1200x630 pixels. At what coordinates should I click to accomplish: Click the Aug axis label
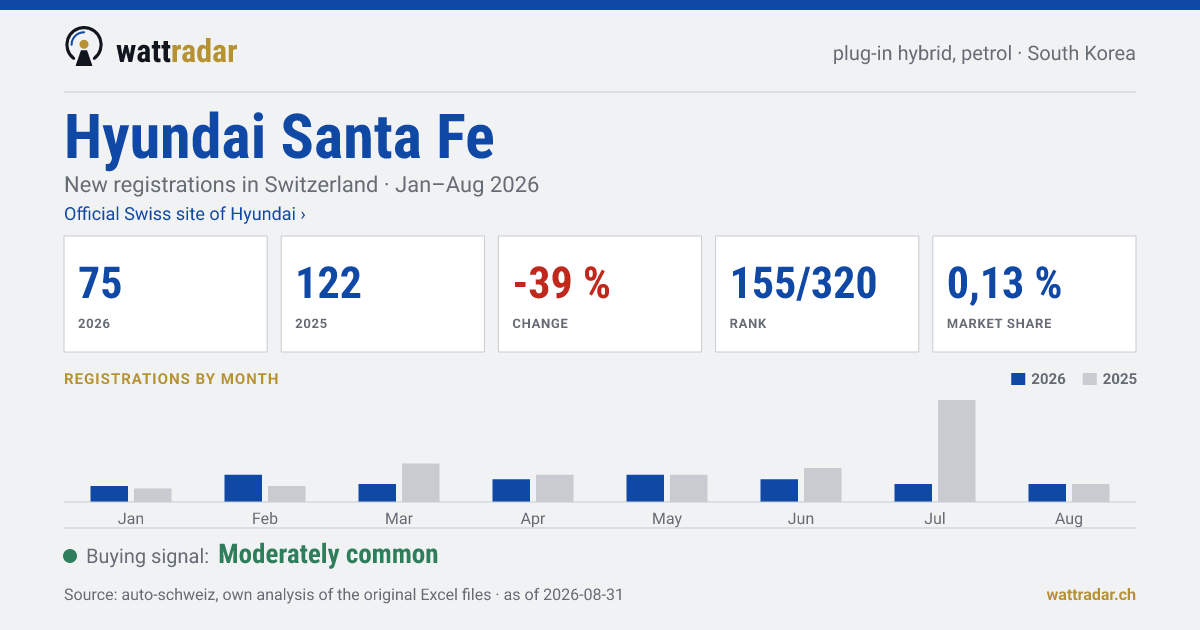tap(1069, 519)
